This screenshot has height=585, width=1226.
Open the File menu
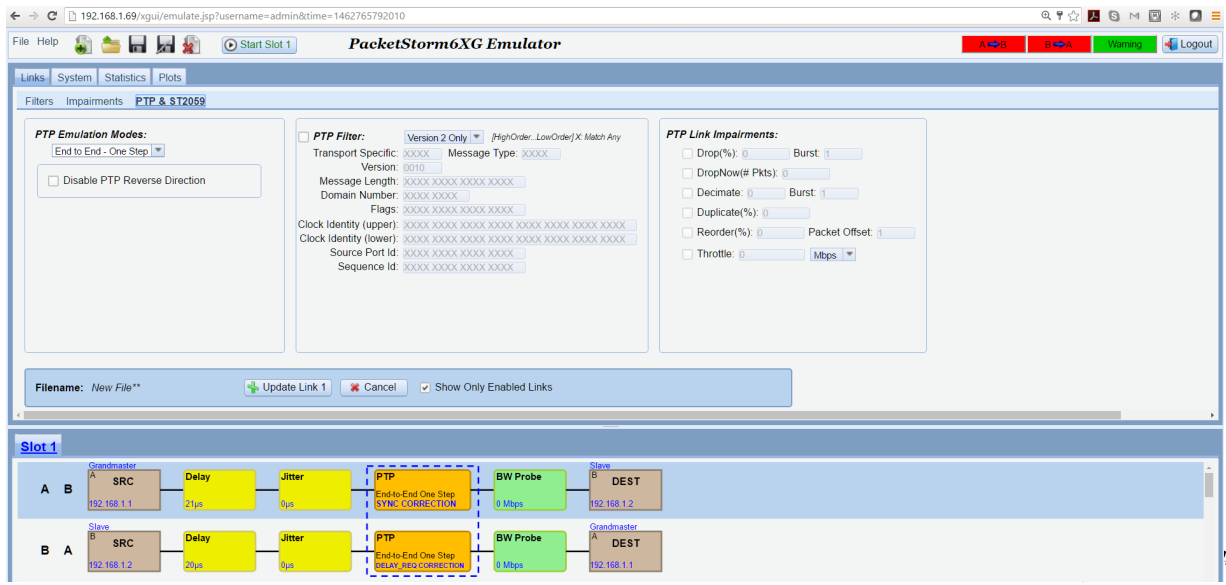(21, 42)
